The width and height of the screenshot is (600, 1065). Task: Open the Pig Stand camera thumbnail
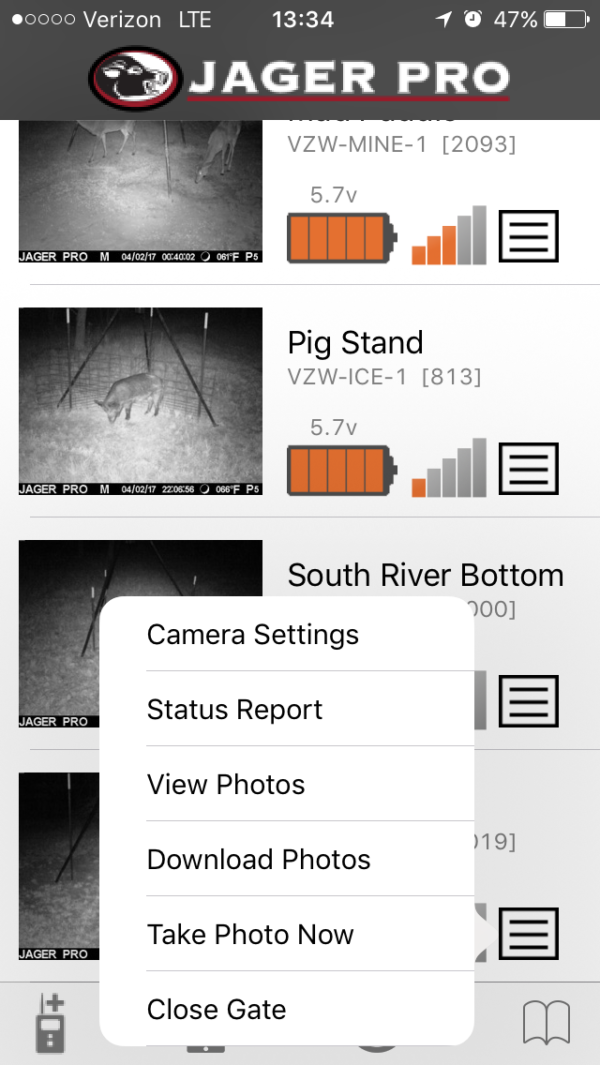141,401
